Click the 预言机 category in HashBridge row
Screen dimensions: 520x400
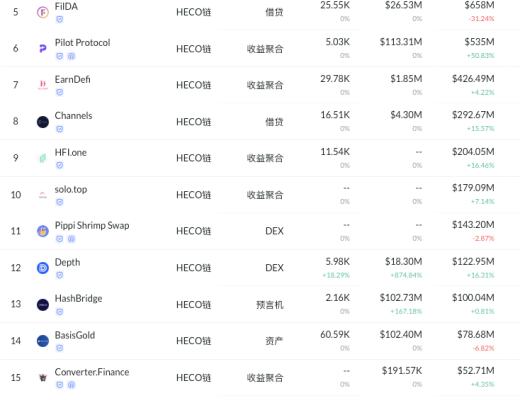(x=270, y=305)
